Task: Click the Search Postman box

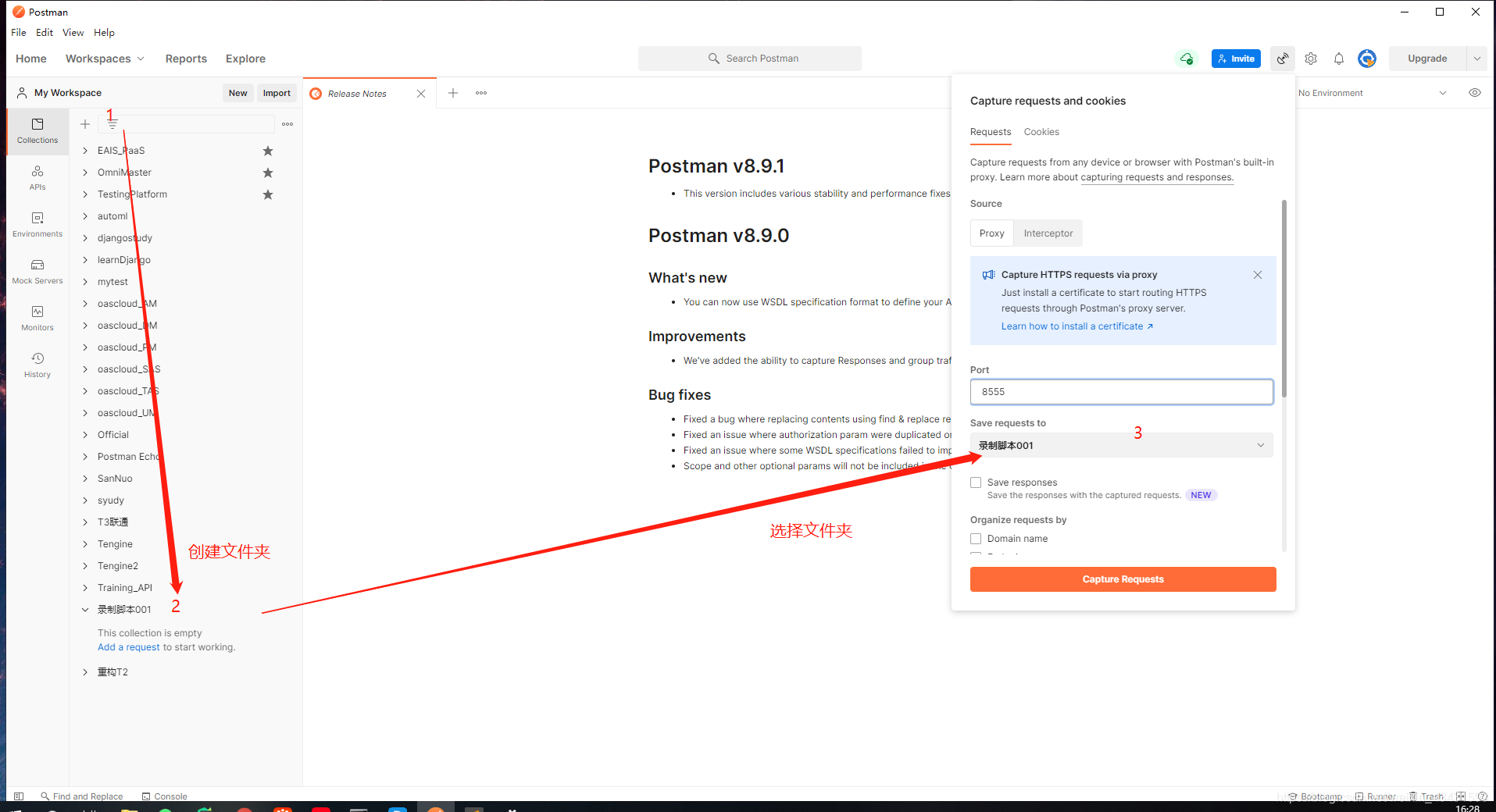Action: pos(750,59)
